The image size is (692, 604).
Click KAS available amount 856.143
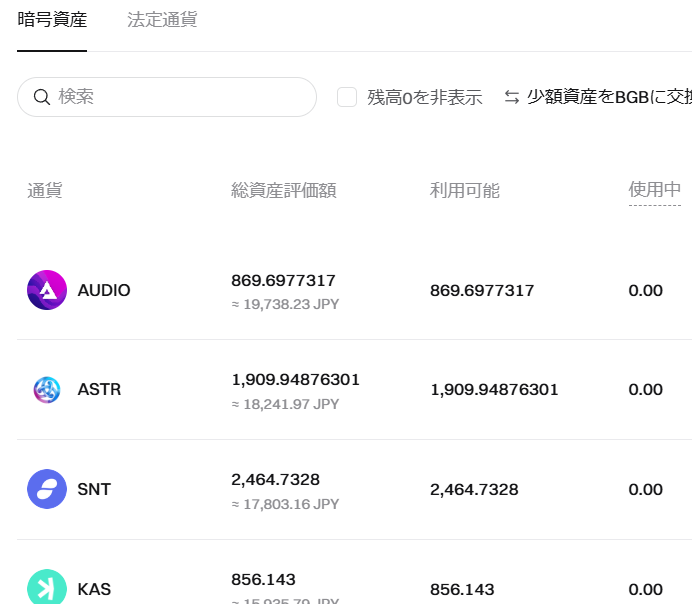pyautogui.click(x=462, y=589)
